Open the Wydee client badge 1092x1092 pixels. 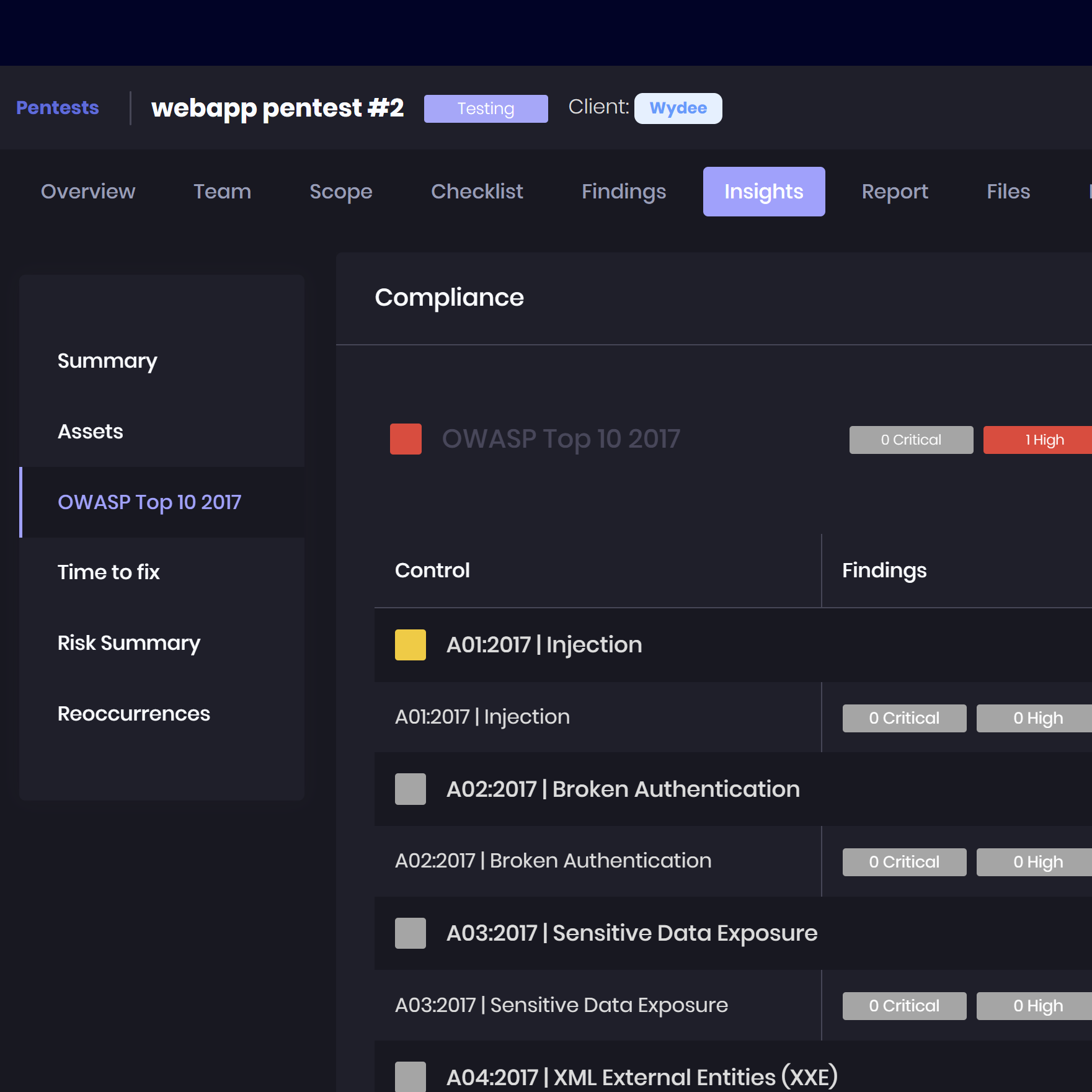tap(678, 109)
